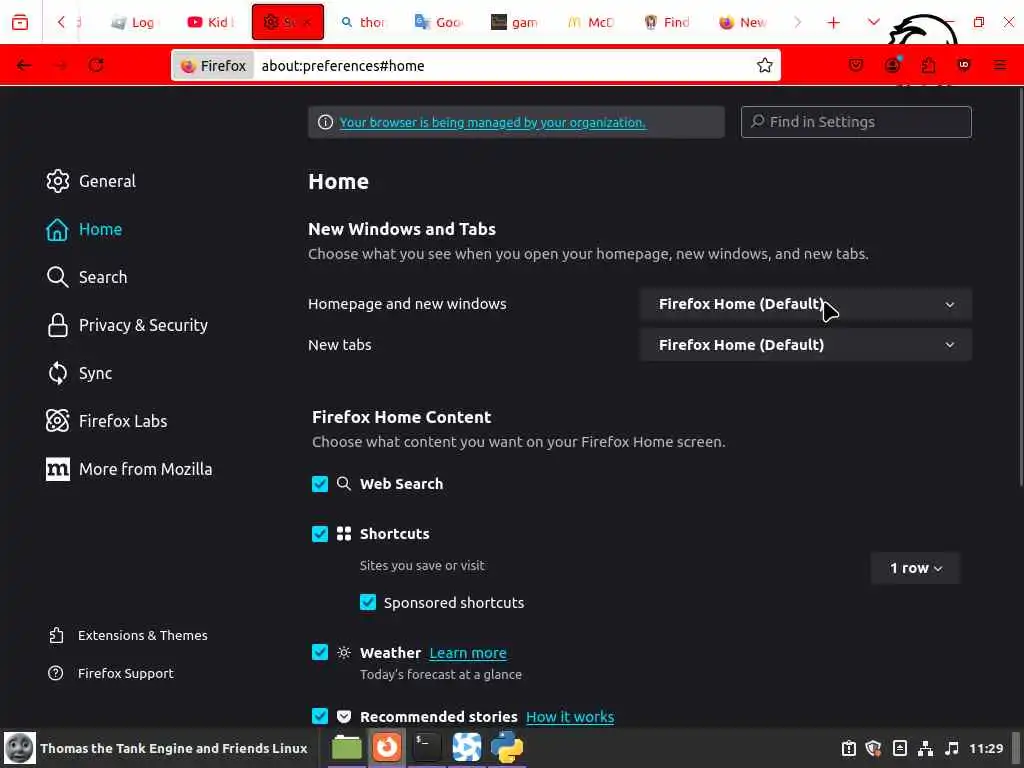Click the settings page vertical scrollbar
The width and height of the screenshot is (1024, 768).
[1020, 287]
